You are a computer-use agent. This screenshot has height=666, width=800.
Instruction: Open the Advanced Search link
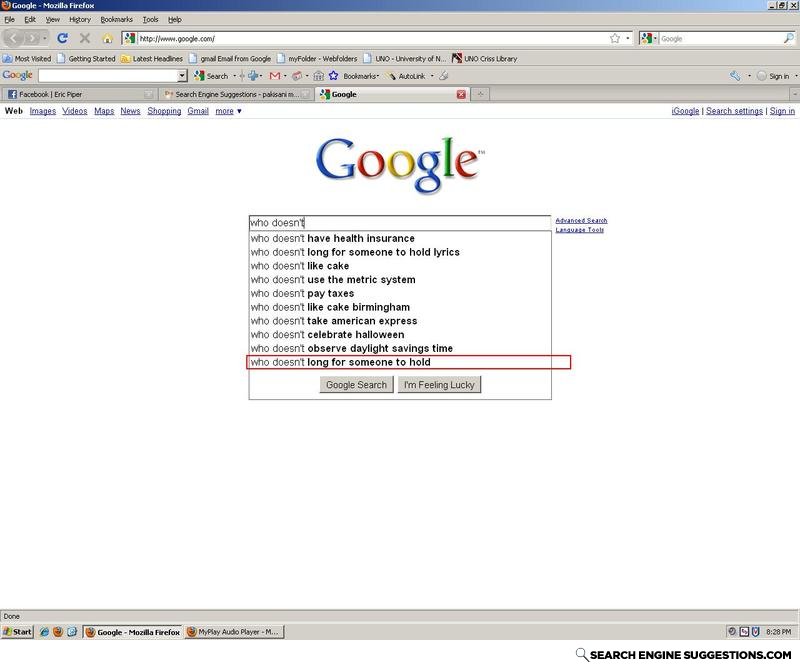581,220
